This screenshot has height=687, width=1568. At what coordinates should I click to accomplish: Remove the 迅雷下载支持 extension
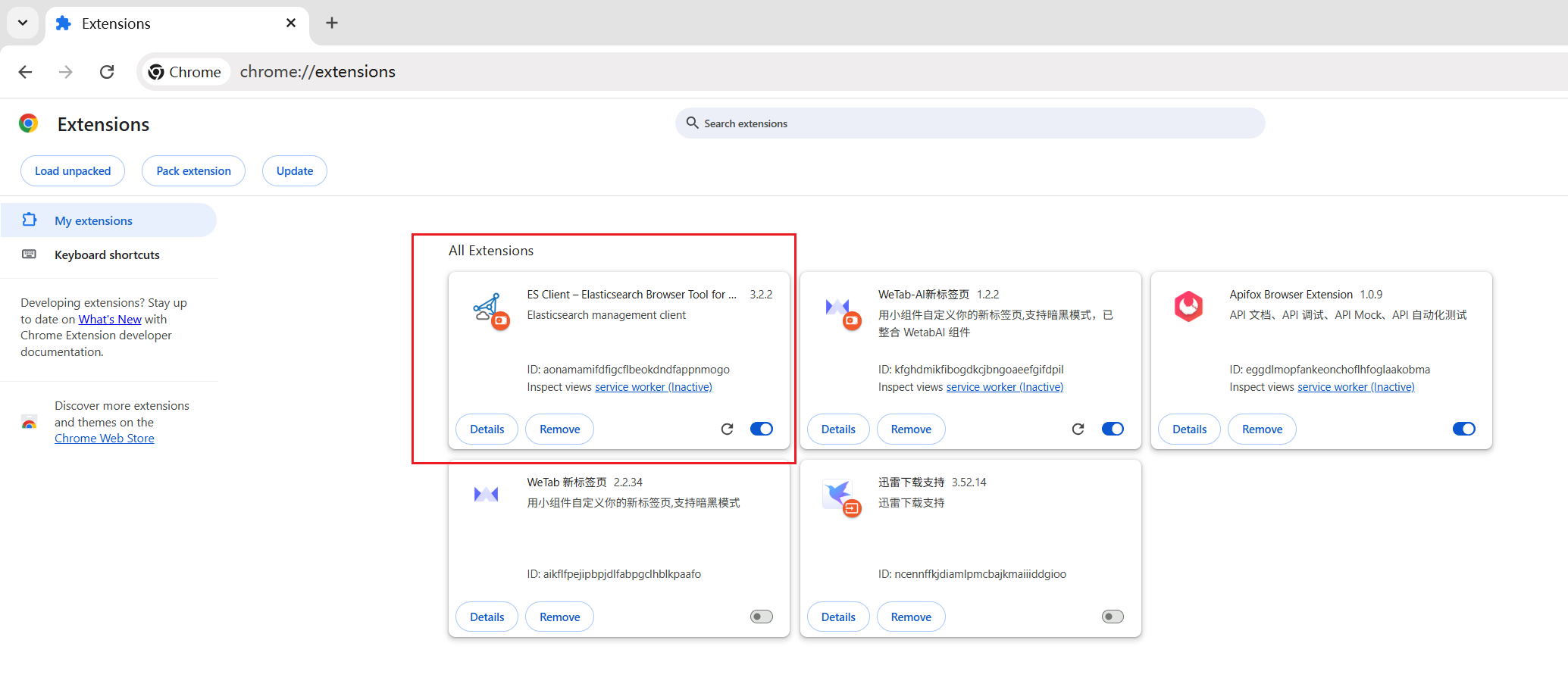point(911,617)
